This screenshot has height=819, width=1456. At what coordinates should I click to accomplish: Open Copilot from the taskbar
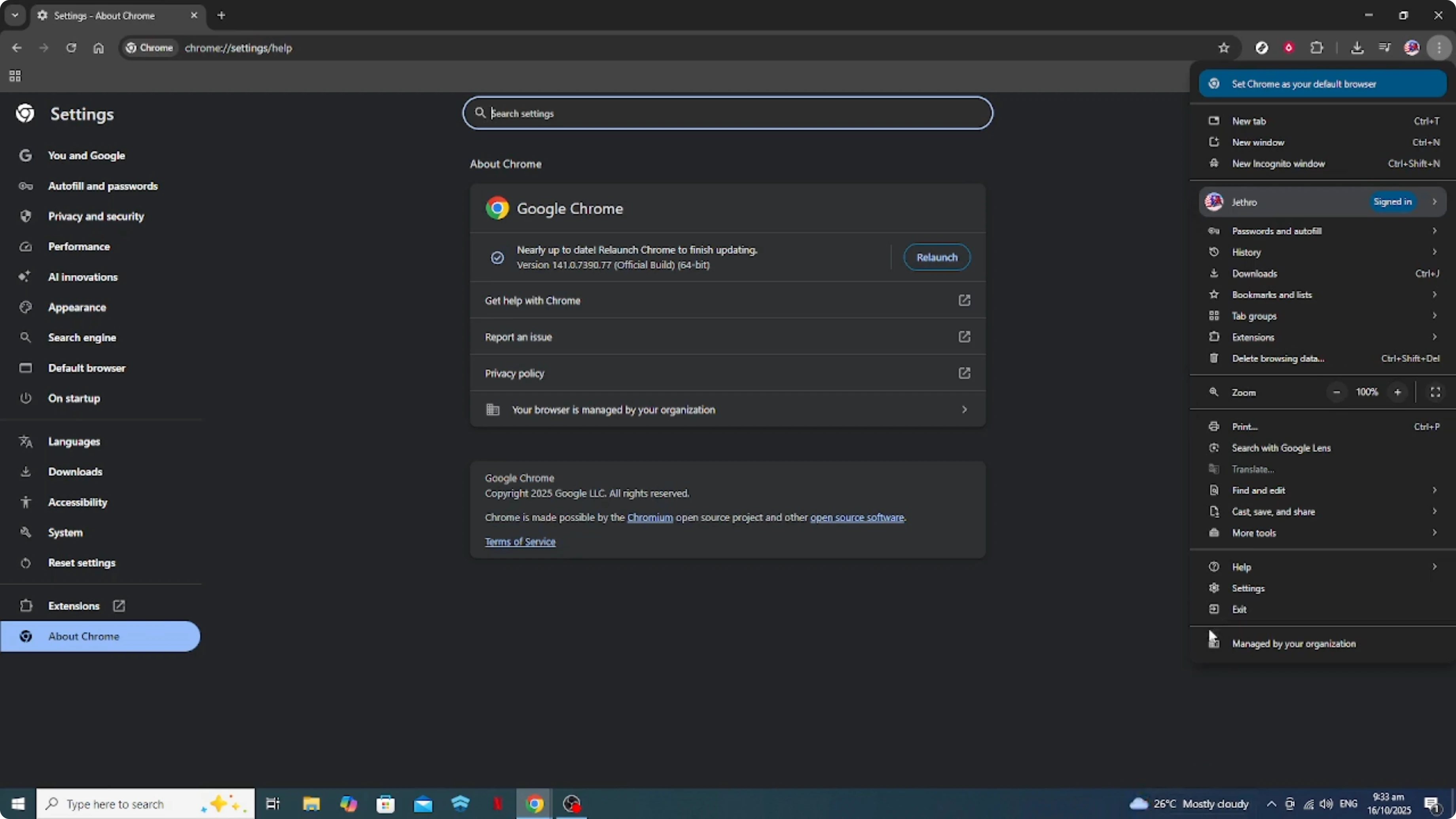tap(349, 803)
